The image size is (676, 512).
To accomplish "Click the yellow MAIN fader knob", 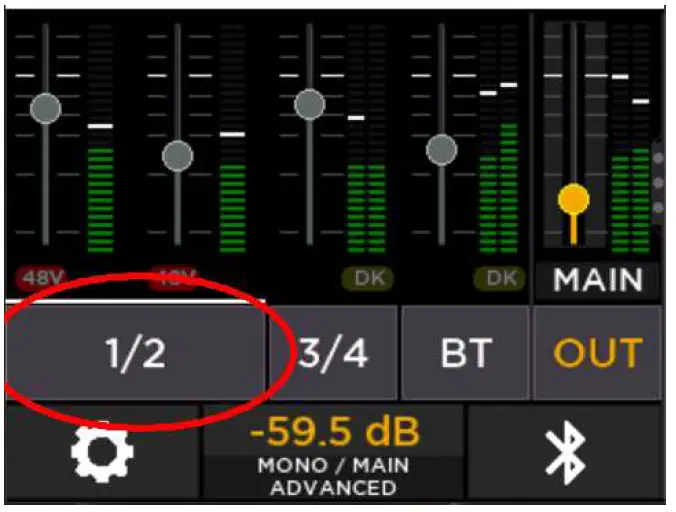I will pyautogui.click(x=573, y=200).
